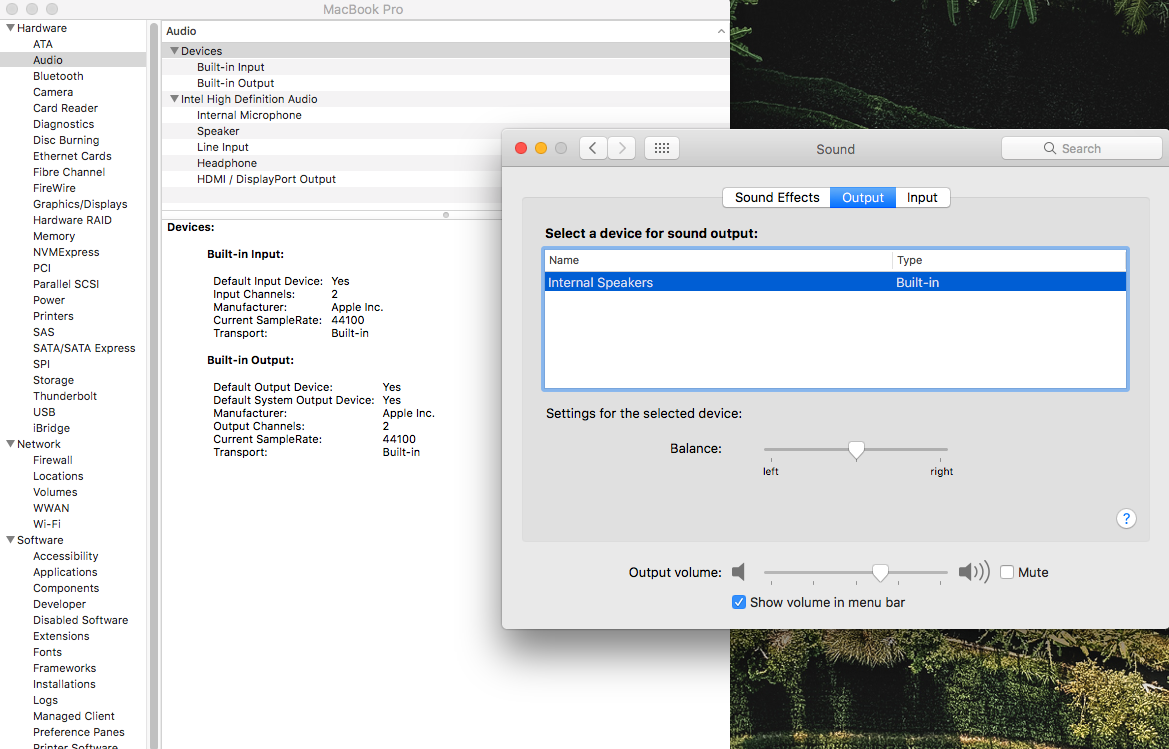Click the magnifier icon in Search field
This screenshot has height=749, width=1169.
(x=1049, y=148)
